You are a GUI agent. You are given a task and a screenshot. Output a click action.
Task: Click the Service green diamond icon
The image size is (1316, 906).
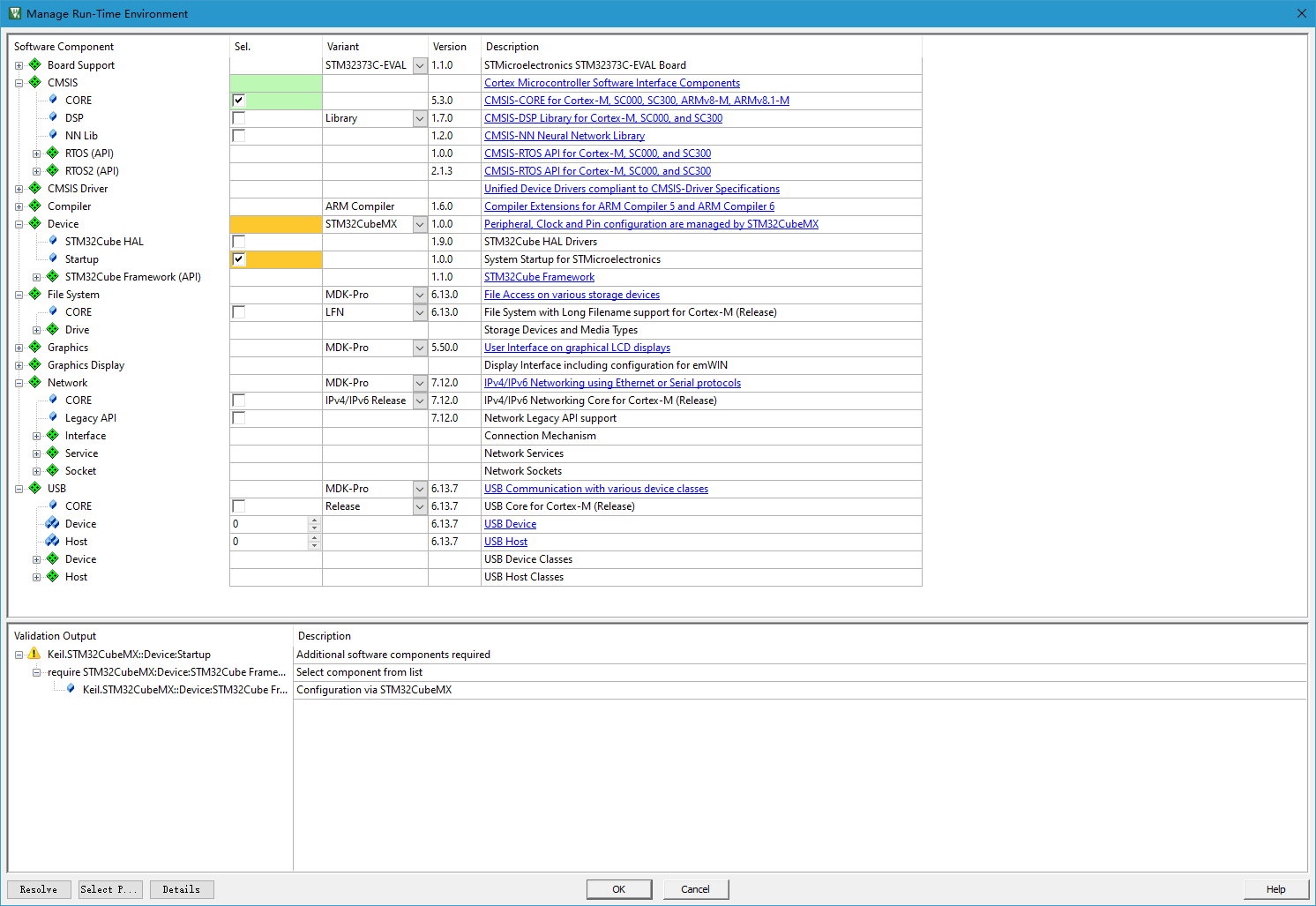coord(53,453)
